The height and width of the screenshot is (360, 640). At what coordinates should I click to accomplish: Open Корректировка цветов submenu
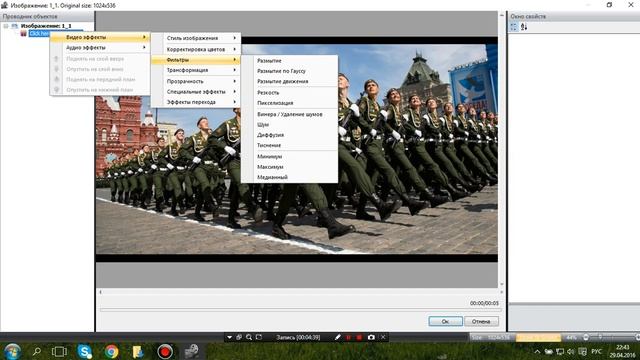(x=196, y=49)
